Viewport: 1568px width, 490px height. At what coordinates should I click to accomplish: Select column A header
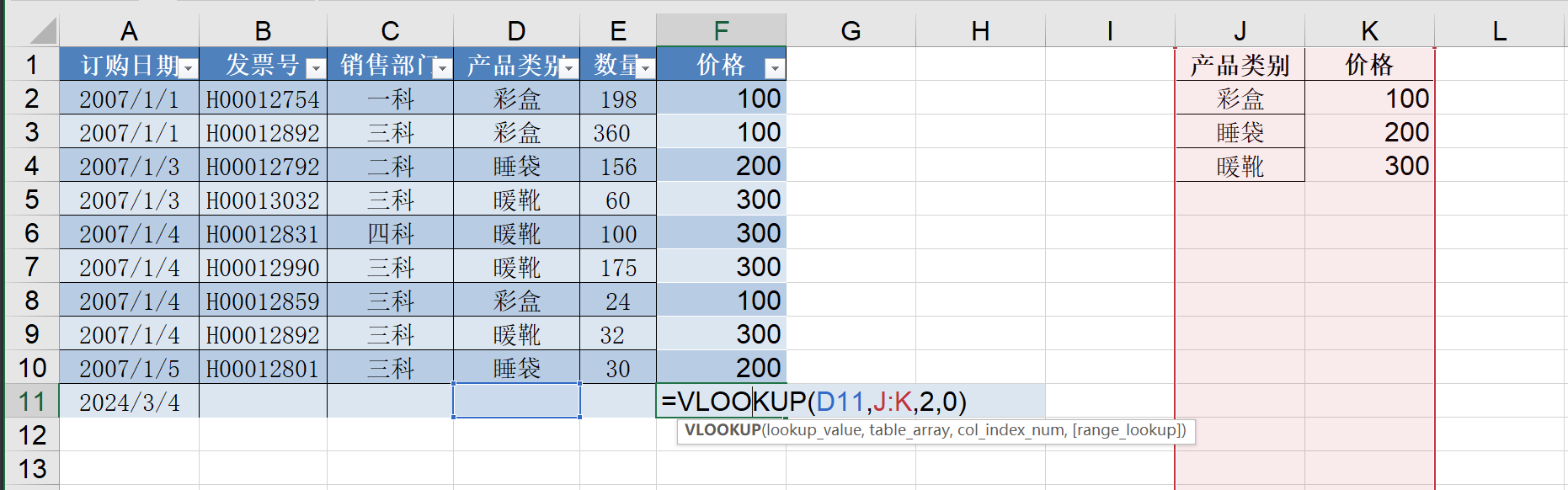[129, 31]
